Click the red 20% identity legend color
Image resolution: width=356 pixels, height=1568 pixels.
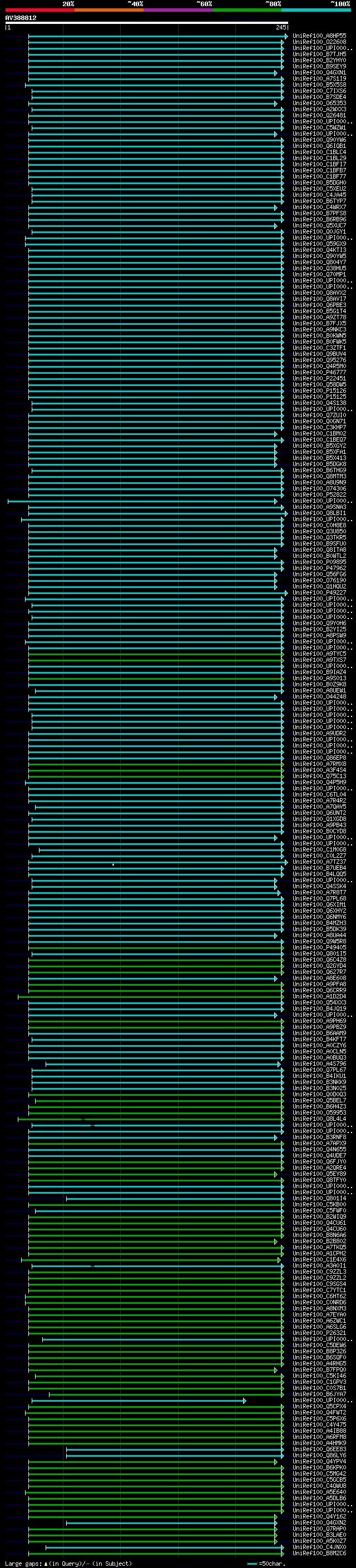click(x=39, y=10)
